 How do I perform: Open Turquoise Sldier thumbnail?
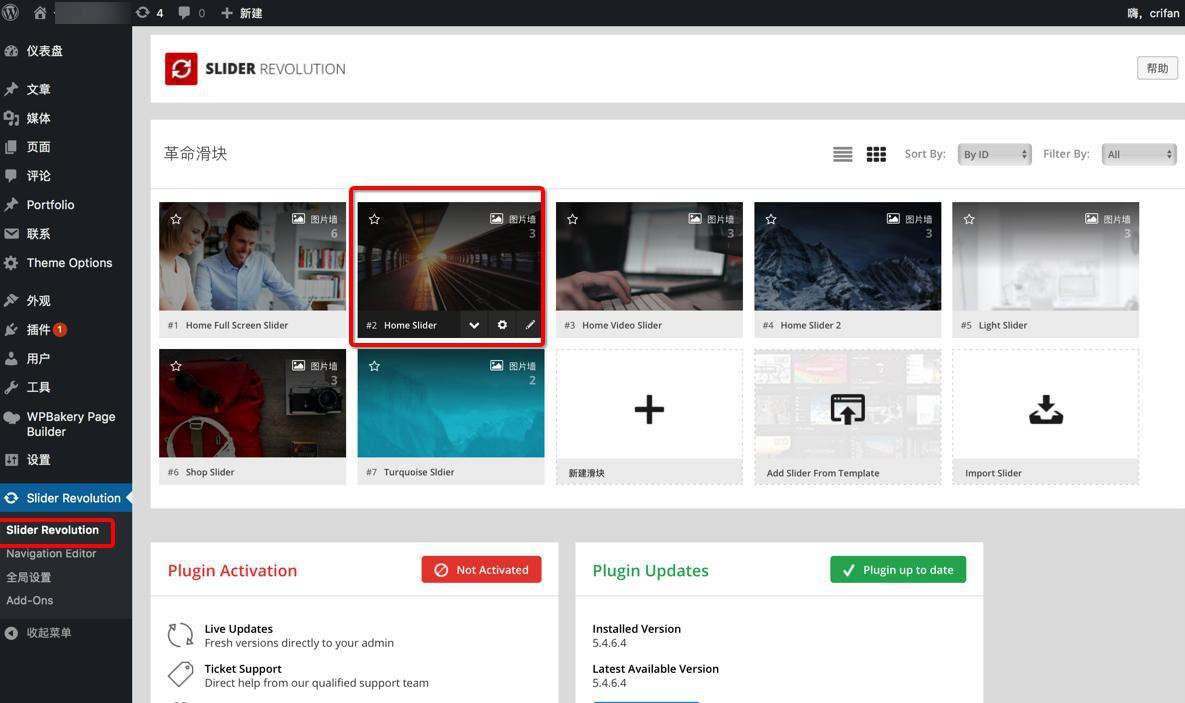[x=450, y=403]
